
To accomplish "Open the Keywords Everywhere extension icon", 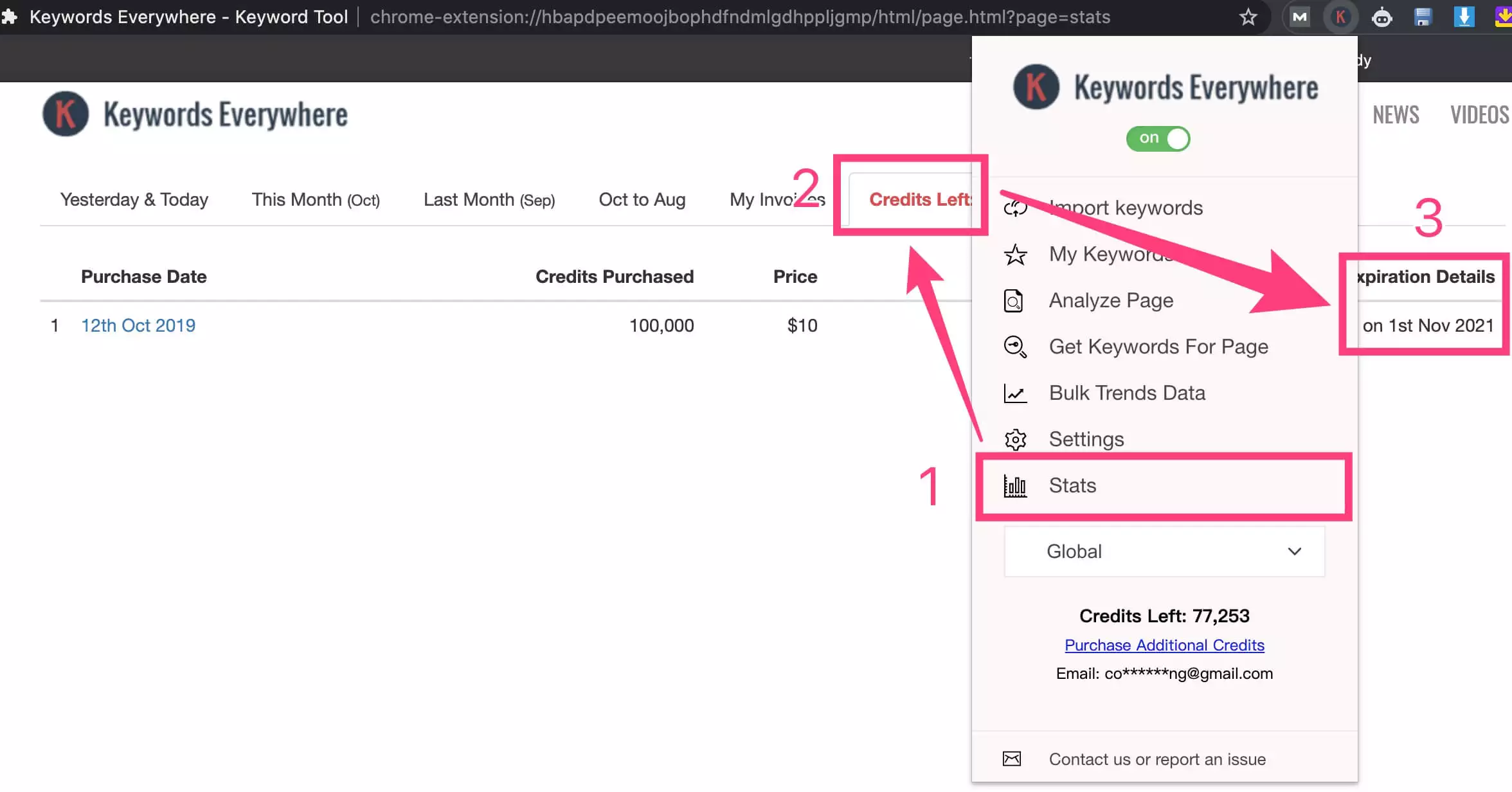I will [1340, 17].
